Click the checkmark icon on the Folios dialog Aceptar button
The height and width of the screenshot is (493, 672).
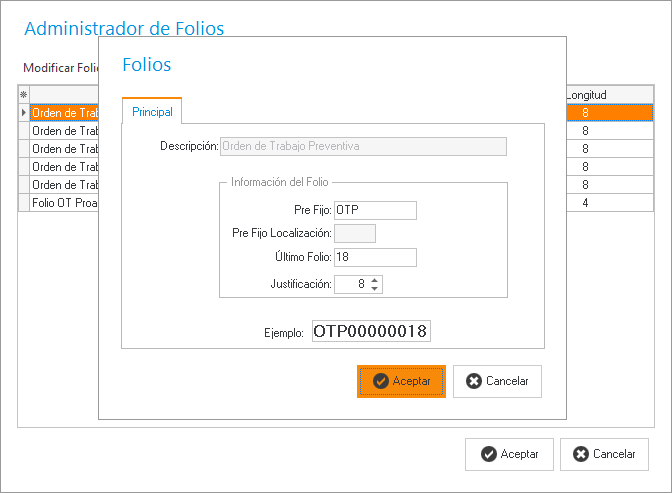380,381
